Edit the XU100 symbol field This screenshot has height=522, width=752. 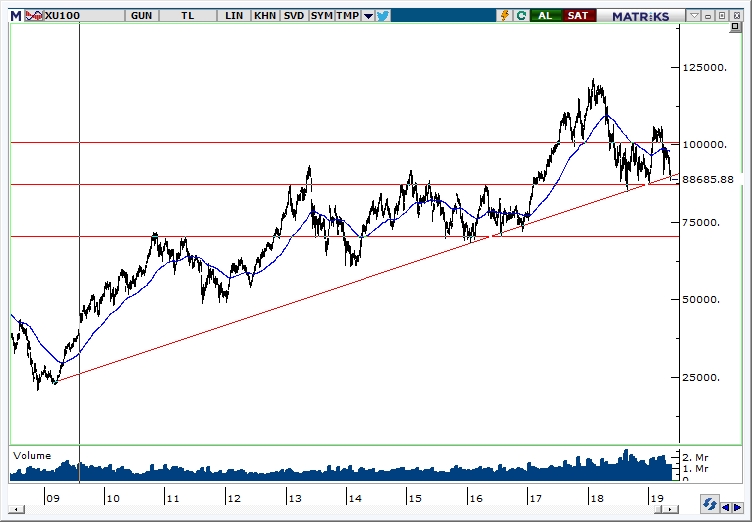point(83,16)
